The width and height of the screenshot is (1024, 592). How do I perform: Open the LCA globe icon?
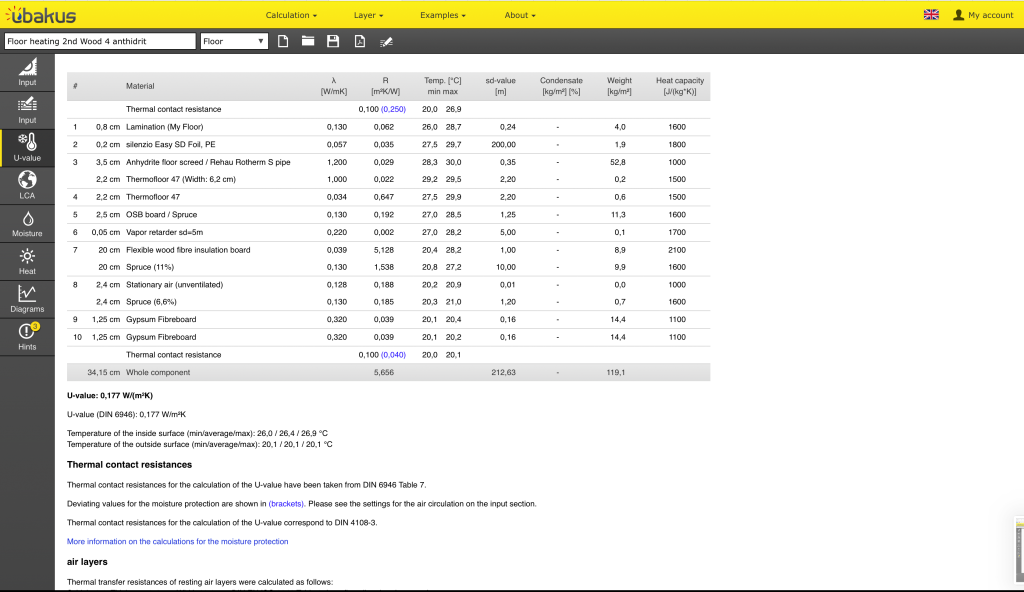click(27, 185)
